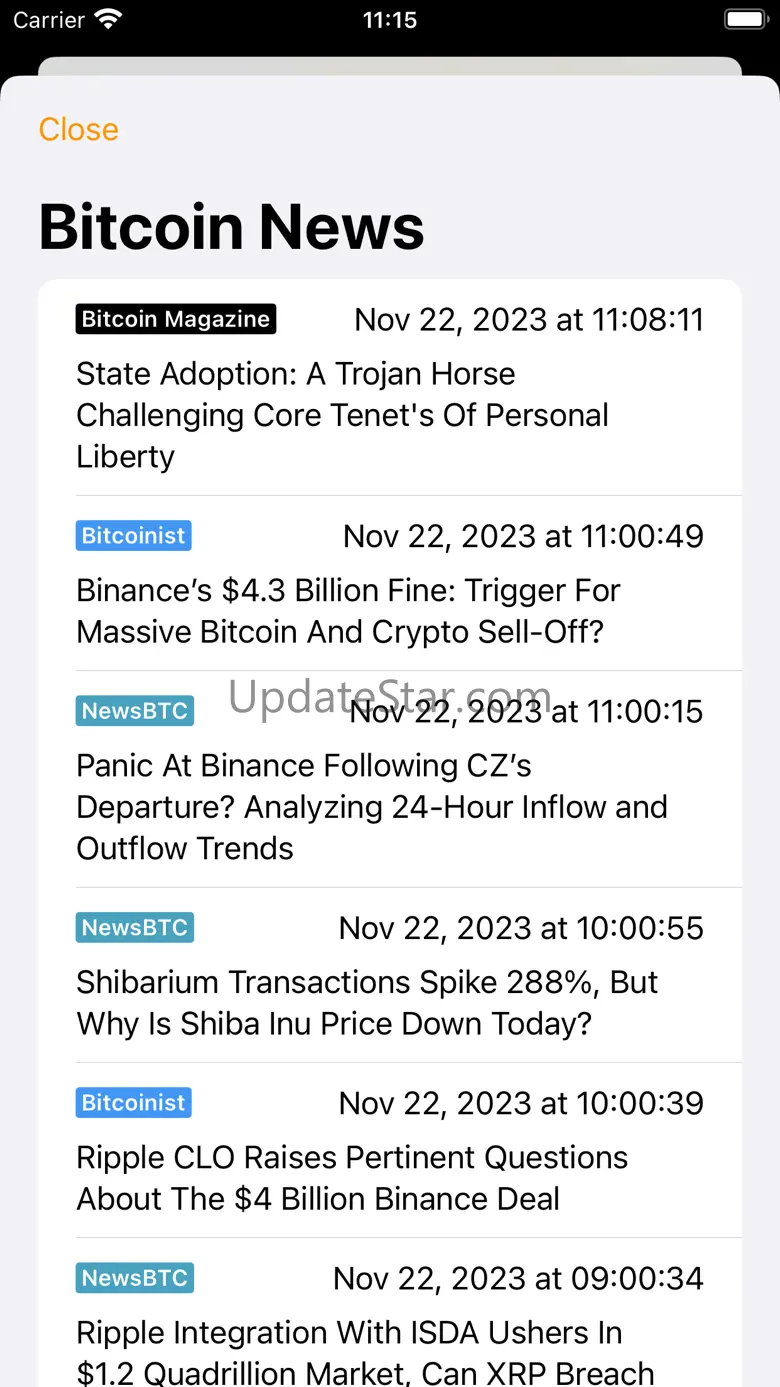Open Binance's $4.3 Billion Fine article
This screenshot has width=780, height=1387.
tap(348, 611)
